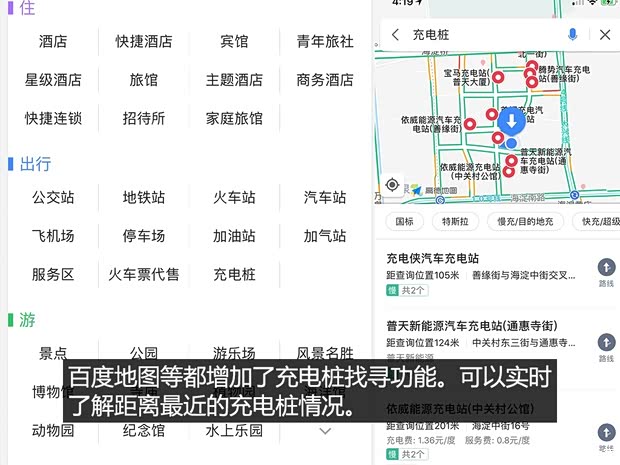Choose 动物园 category
Screen dimensions: 620x465
pyautogui.click(x=53, y=431)
